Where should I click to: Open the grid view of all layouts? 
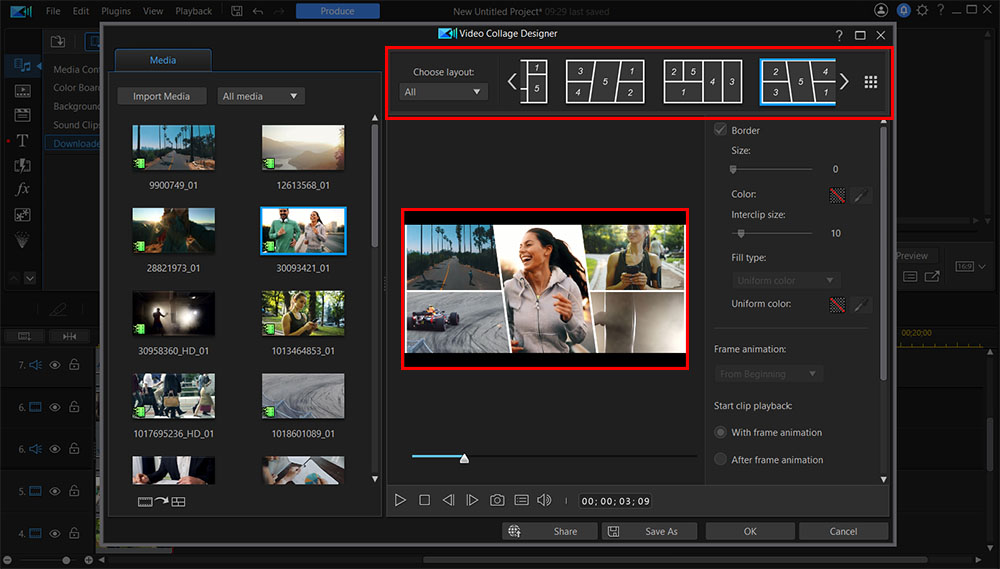click(871, 83)
